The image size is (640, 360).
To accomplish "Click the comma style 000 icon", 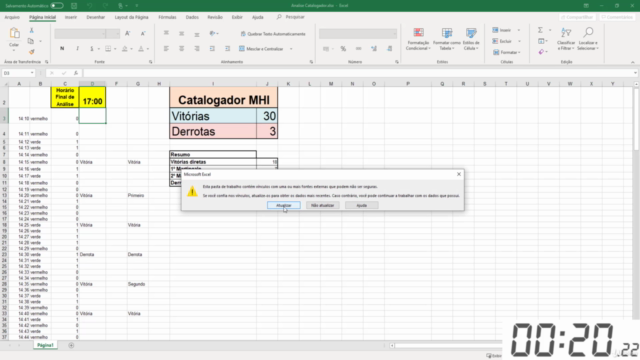I will [358, 49].
